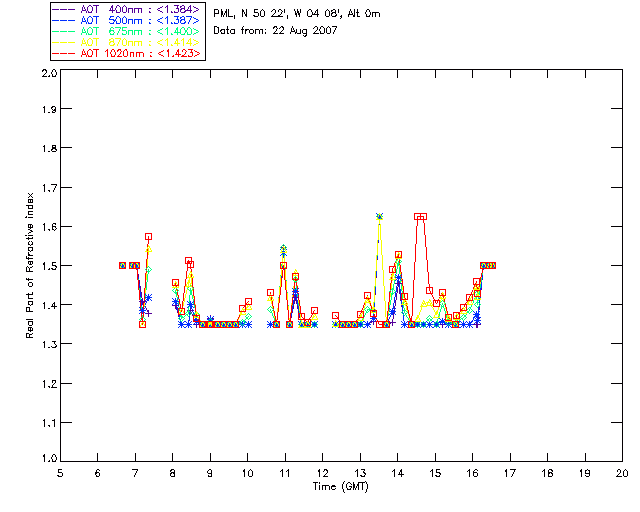Click the y-axis label 1.6
The height and width of the screenshot is (512, 640).
click(49, 227)
